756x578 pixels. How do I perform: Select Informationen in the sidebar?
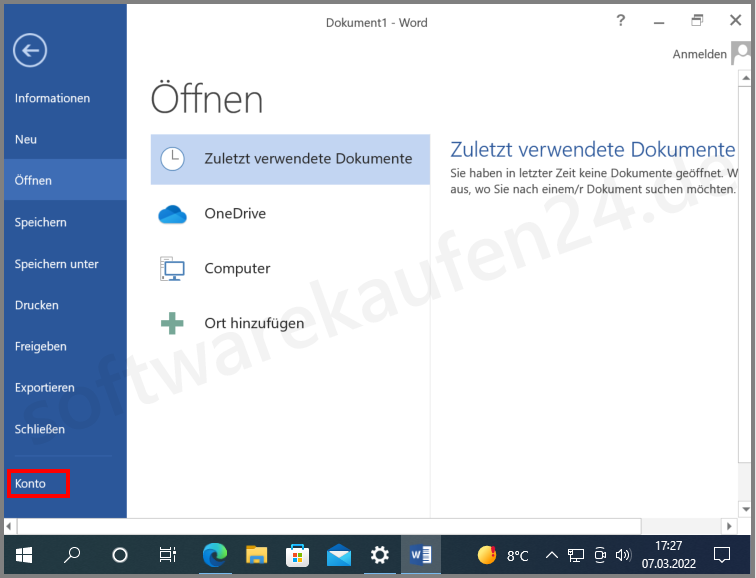tap(52, 98)
